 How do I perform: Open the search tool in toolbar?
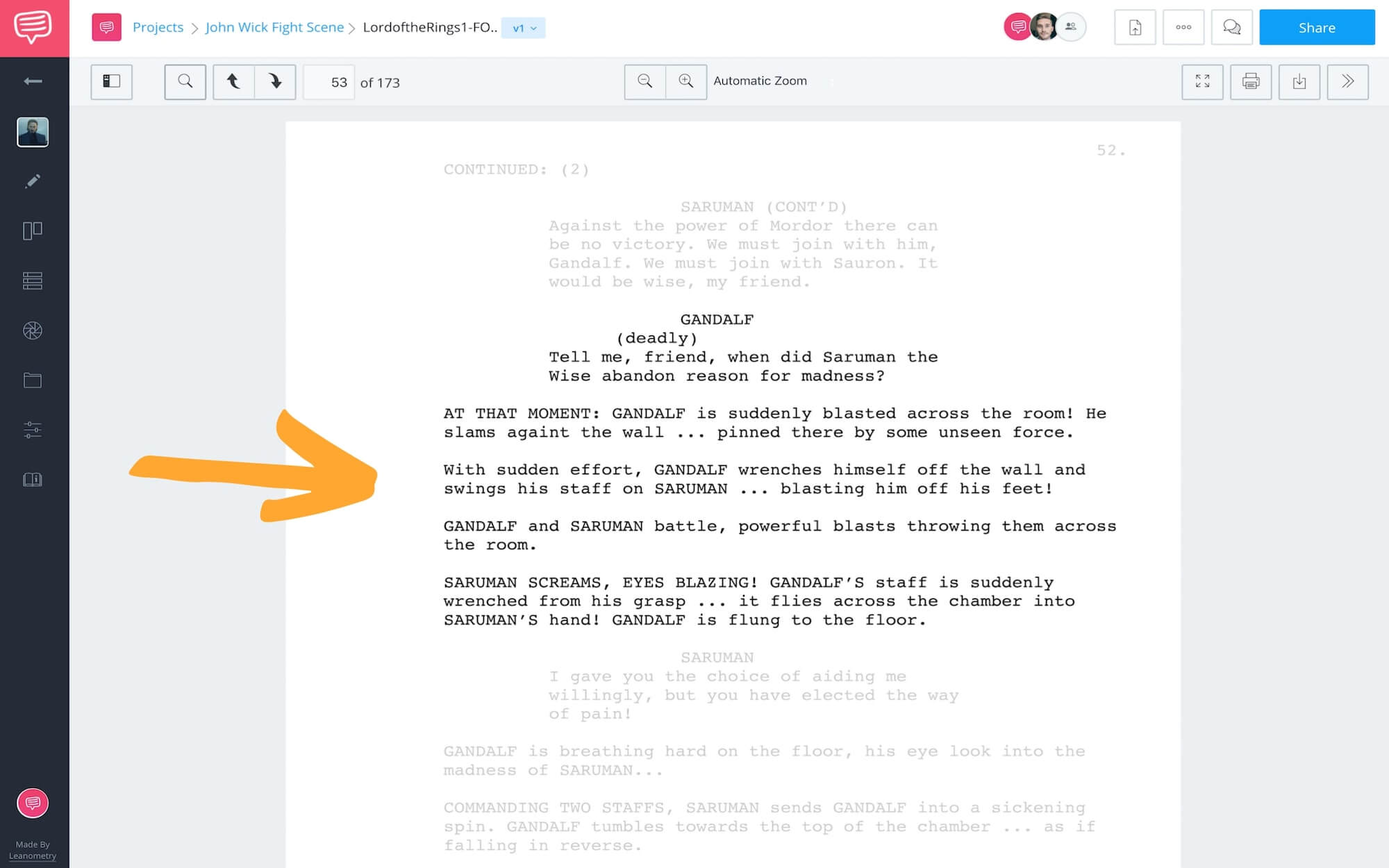tap(184, 81)
